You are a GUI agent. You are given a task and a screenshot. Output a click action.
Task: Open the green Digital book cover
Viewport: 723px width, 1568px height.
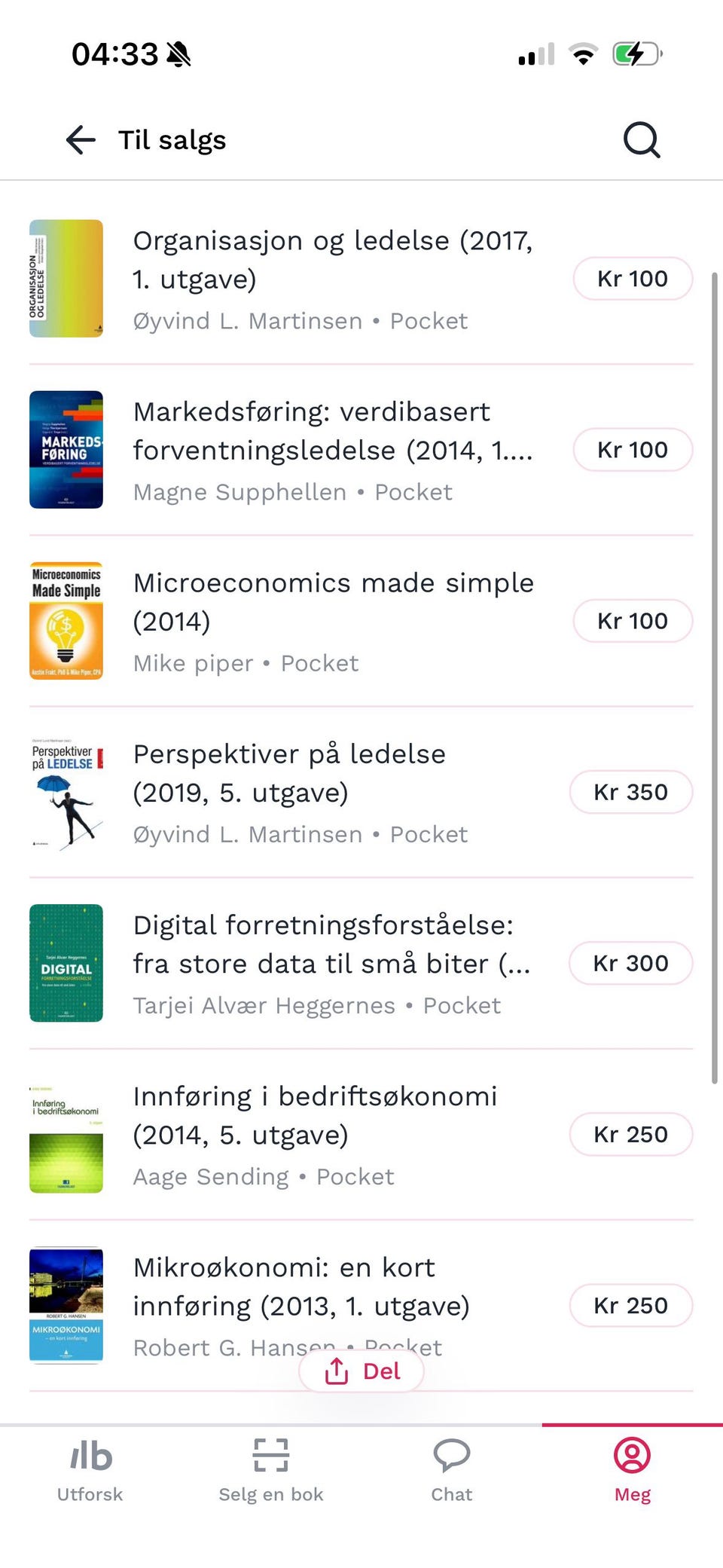[x=66, y=963]
